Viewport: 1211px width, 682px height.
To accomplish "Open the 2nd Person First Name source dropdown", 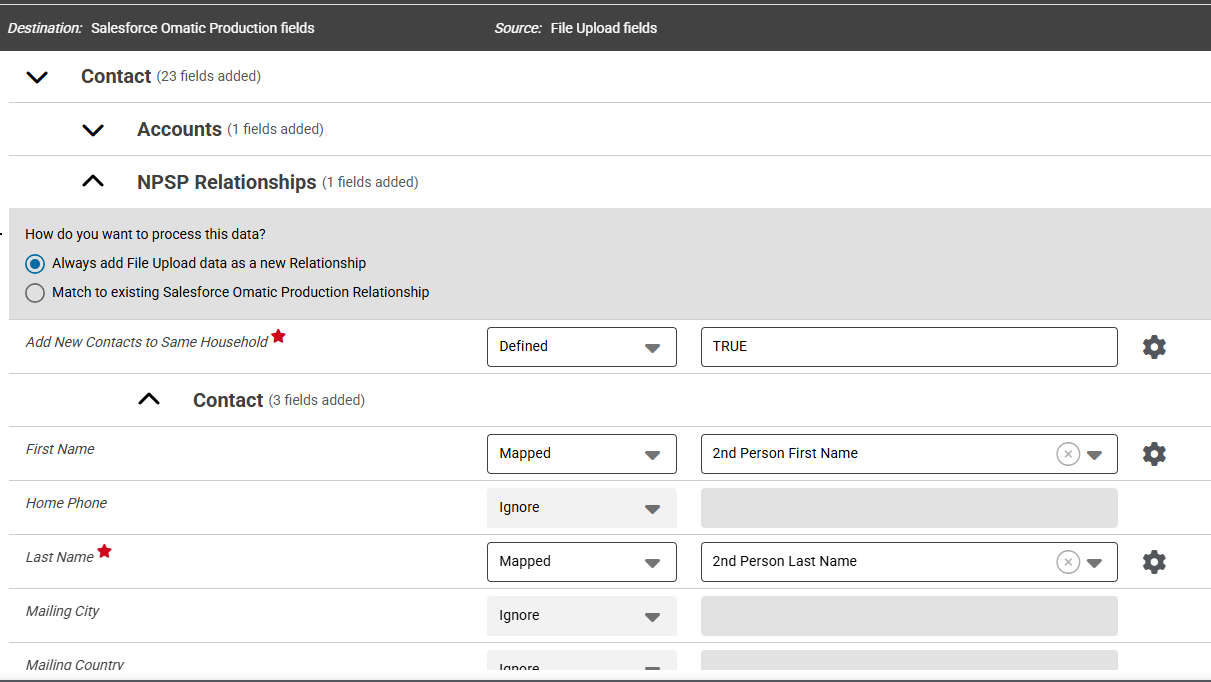I will tap(1095, 455).
